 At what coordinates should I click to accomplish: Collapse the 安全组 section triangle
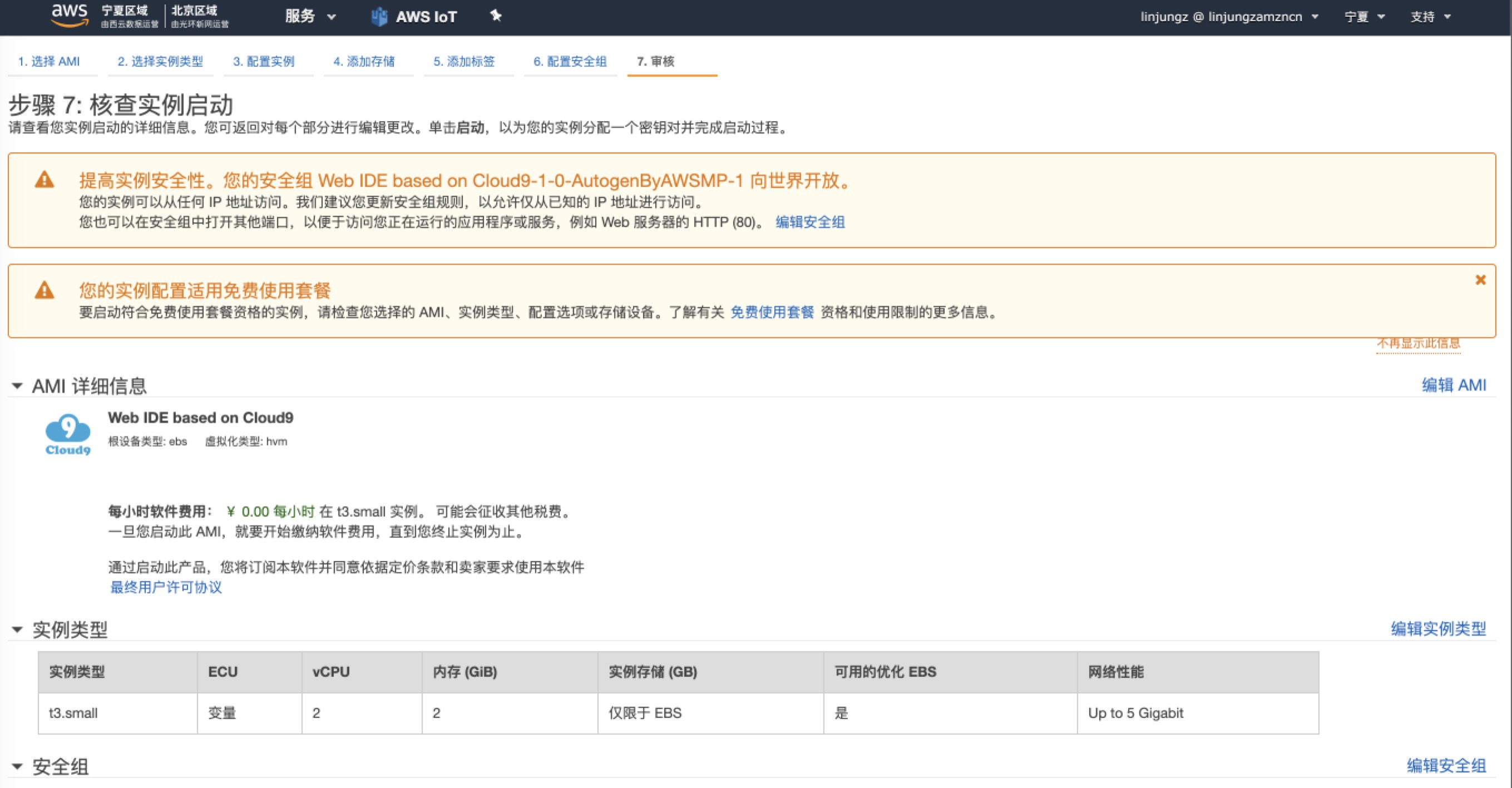pyautogui.click(x=17, y=766)
